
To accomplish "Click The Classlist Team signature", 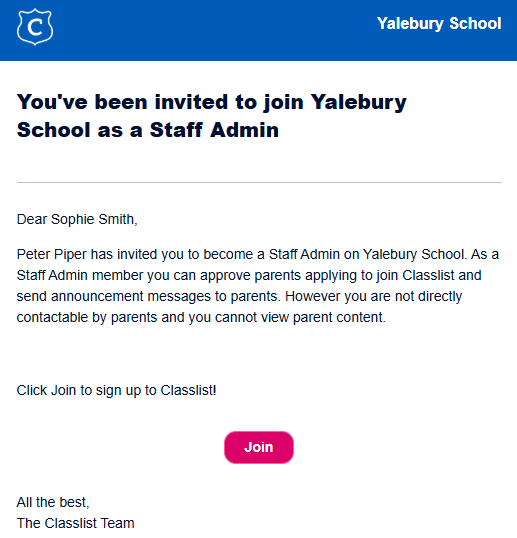I will [75, 523].
